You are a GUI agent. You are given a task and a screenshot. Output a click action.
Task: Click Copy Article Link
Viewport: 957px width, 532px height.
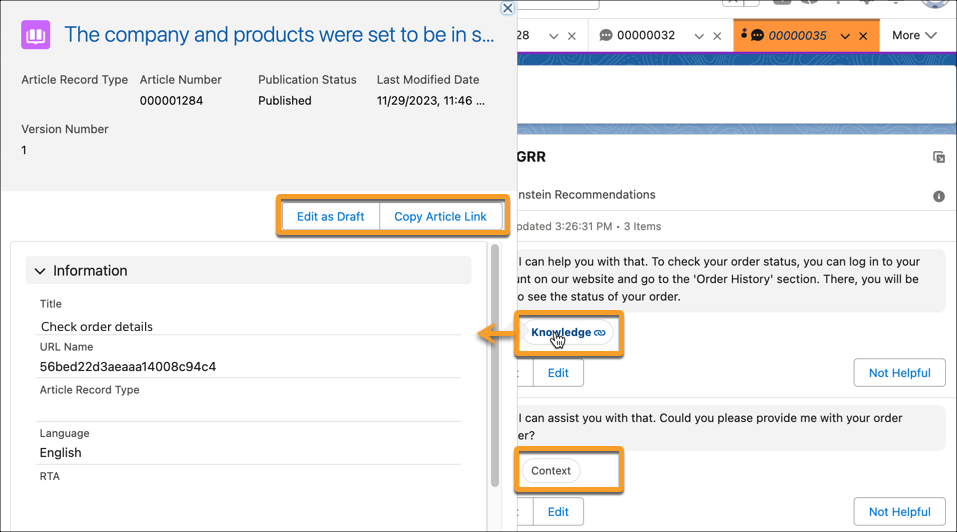tap(440, 216)
